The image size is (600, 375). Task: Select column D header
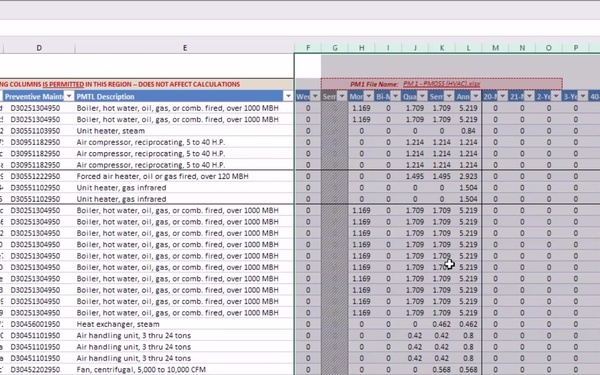point(39,48)
